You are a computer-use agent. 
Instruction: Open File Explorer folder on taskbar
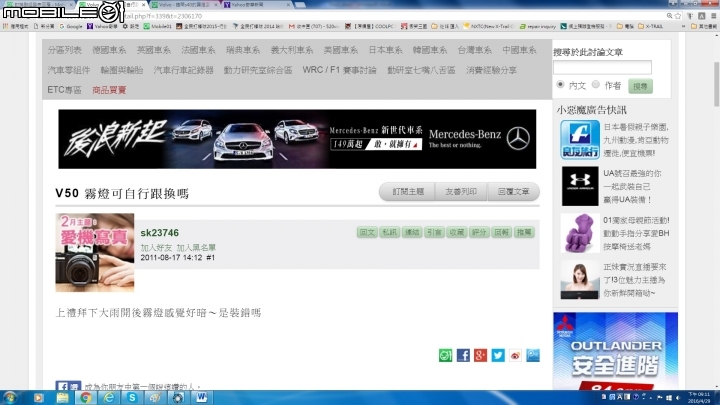[62, 398]
